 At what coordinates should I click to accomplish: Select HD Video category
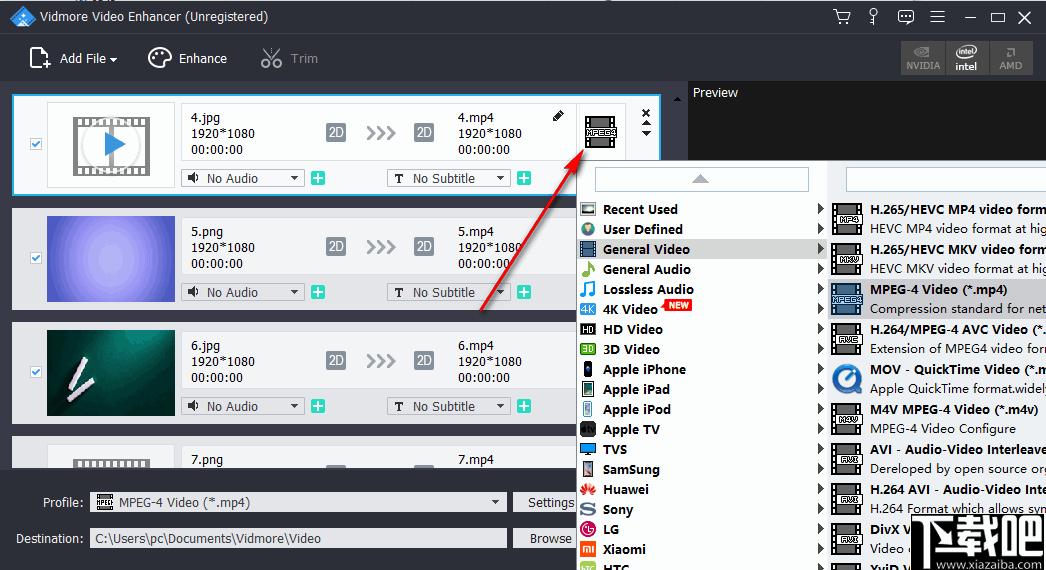coord(702,330)
